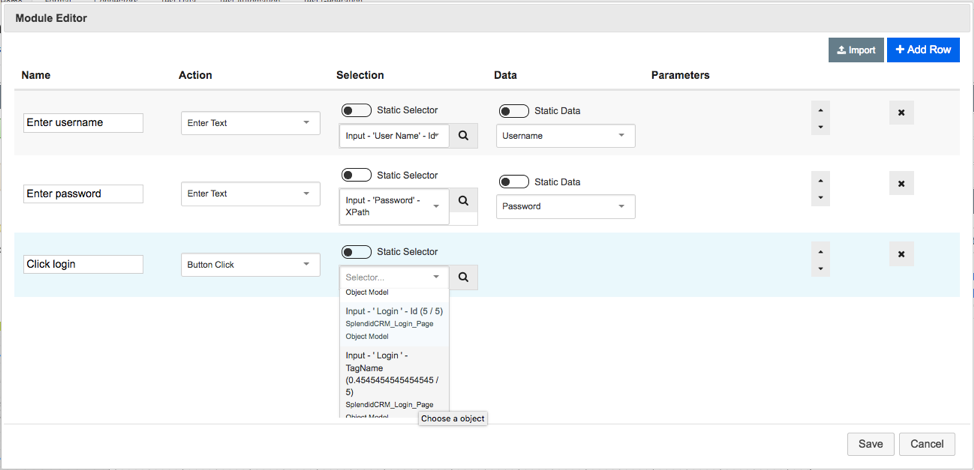Click the Click login name field
This screenshot has width=974, height=470.
[x=83, y=264]
